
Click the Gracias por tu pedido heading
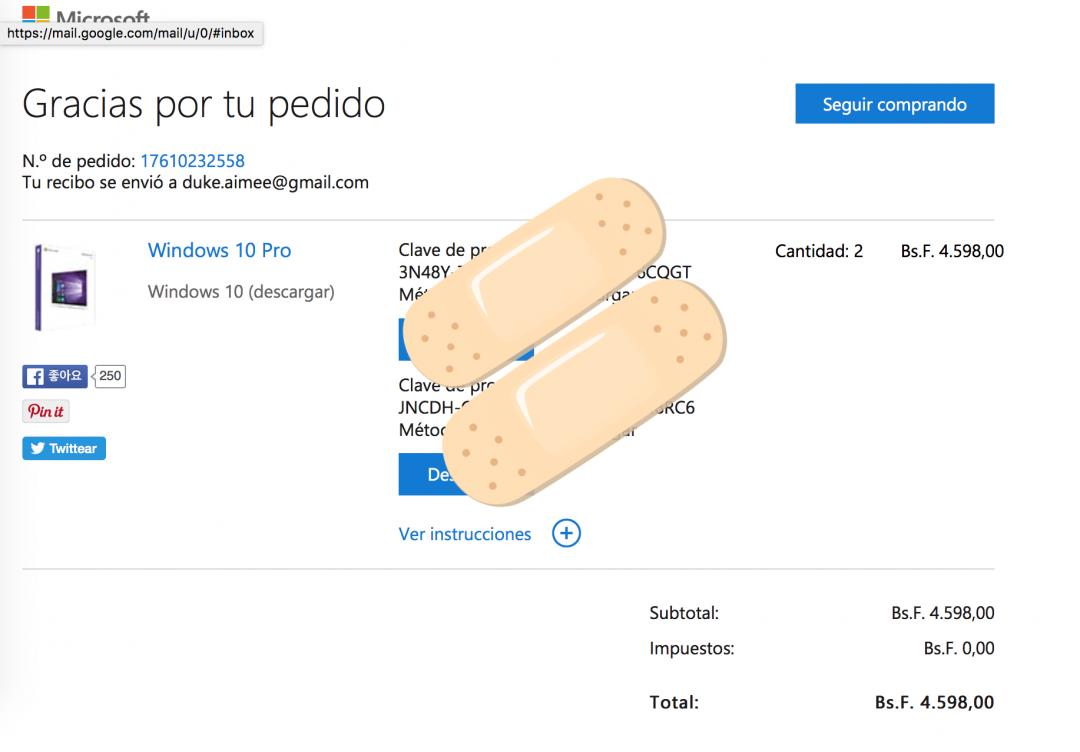[203, 104]
